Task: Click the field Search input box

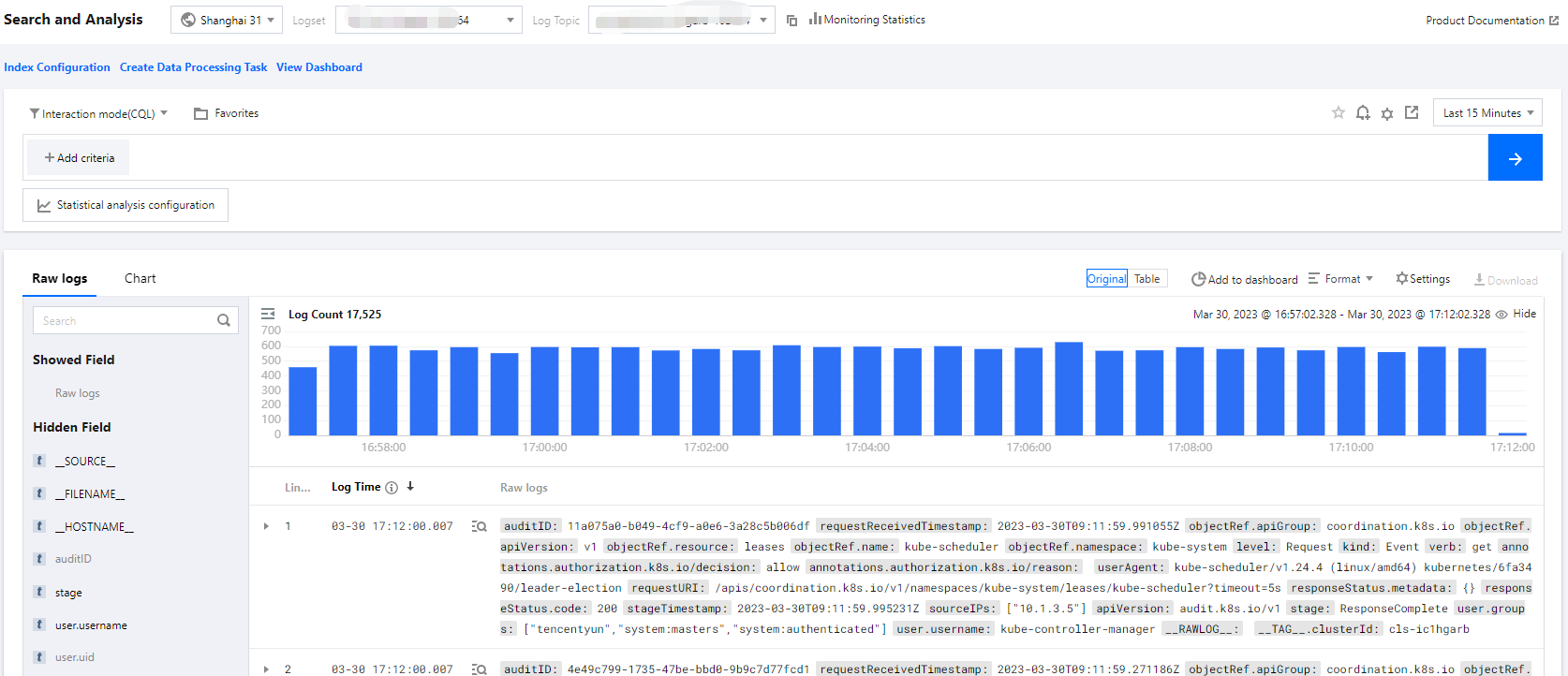Action: click(x=126, y=320)
